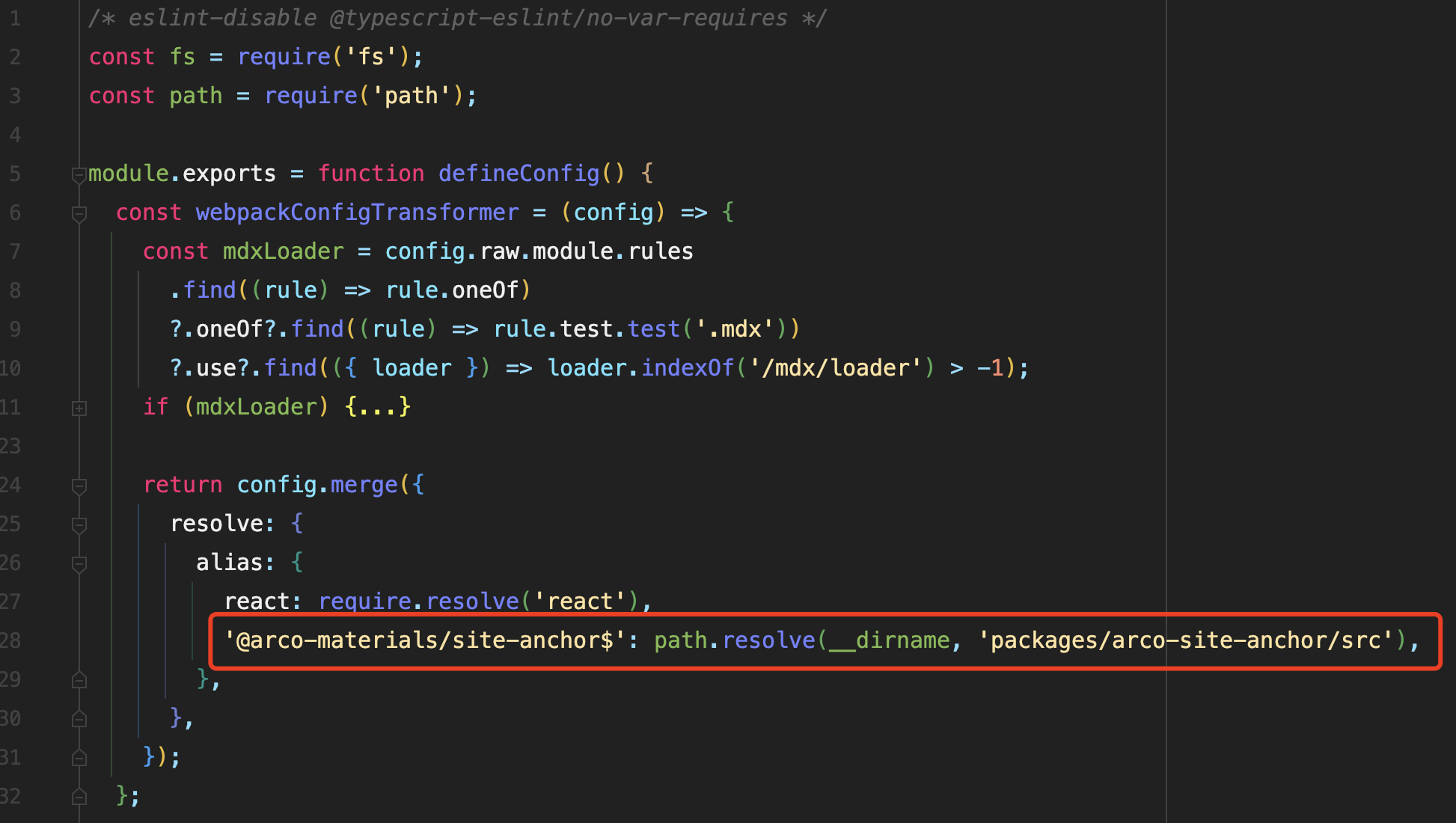1456x823 pixels.
Task: Place cursor on defineConfig function name
Action: [x=519, y=174]
